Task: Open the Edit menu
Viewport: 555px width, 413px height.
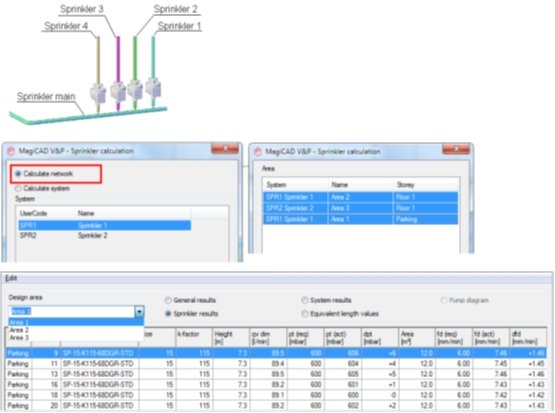Action: point(11,278)
